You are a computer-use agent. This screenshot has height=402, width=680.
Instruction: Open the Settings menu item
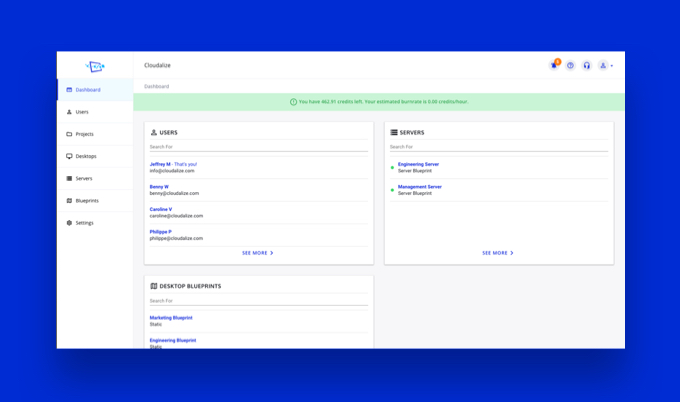pos(95,222)
